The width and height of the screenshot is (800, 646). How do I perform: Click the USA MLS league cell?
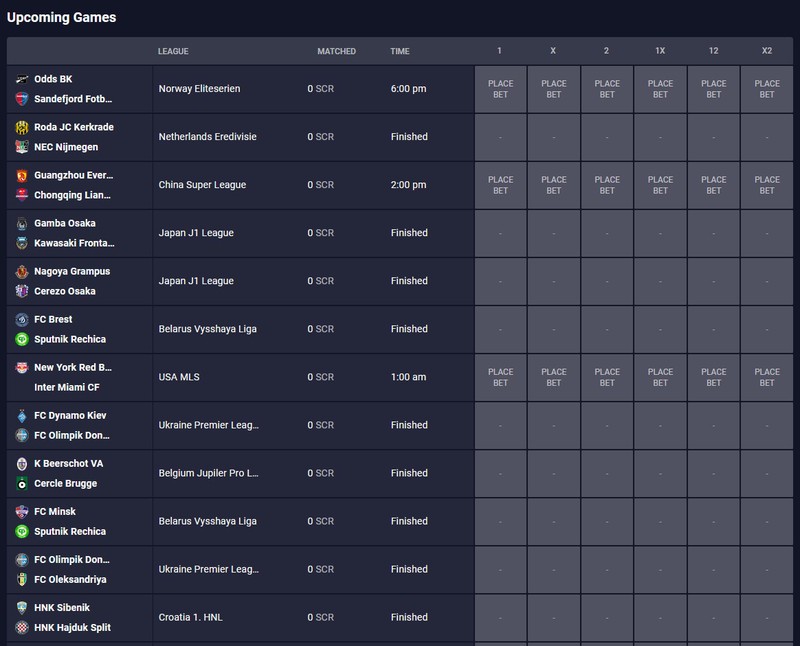[179, 377]
